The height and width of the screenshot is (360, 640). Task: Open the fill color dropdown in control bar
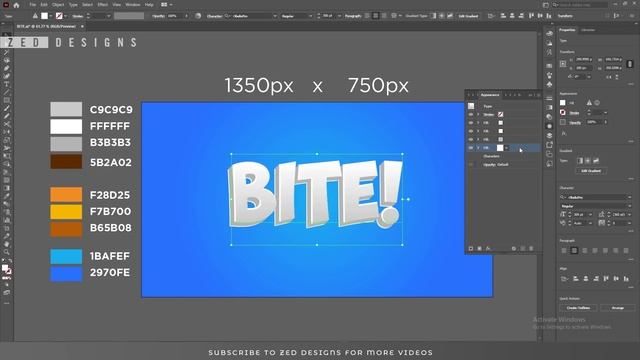51,16
